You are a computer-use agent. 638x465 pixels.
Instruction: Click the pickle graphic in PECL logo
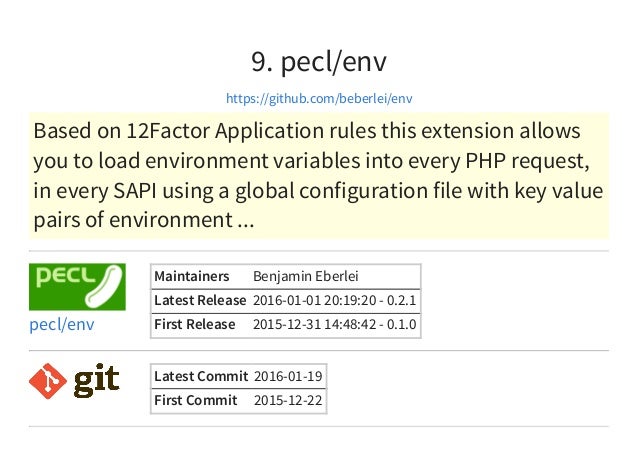tap(104, 286)
